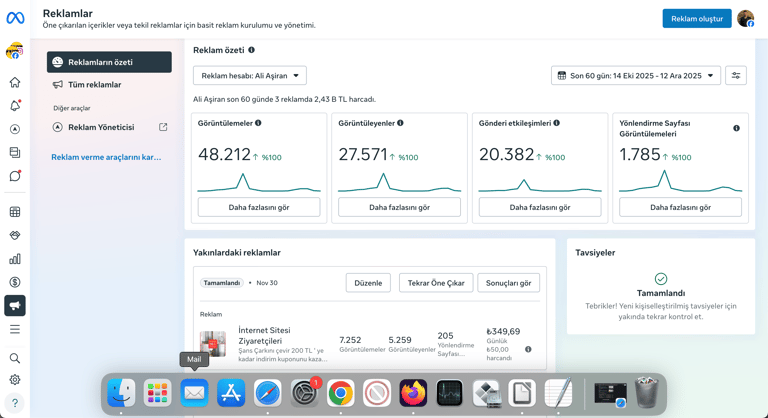Click the Tekrar Öne Çıkar button
The width and height of the screenshot is (768, 418).
pos(436,283)
